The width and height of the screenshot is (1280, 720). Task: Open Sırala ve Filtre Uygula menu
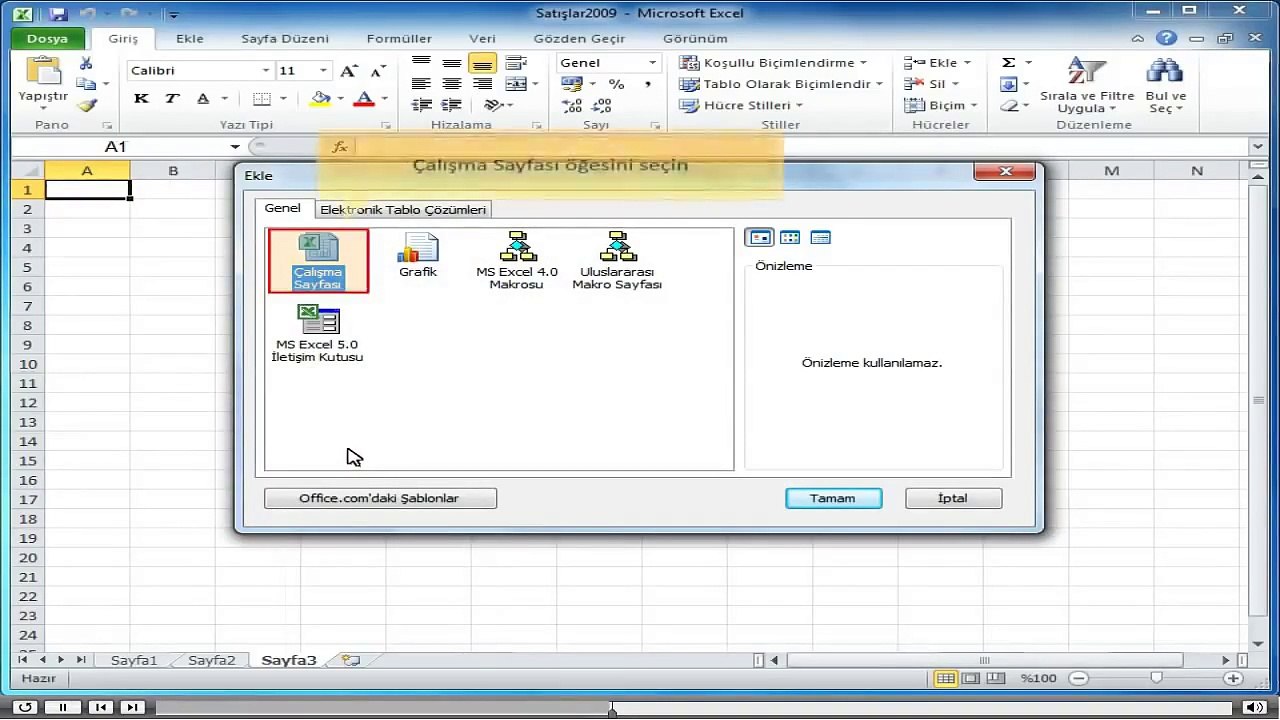1087,86
